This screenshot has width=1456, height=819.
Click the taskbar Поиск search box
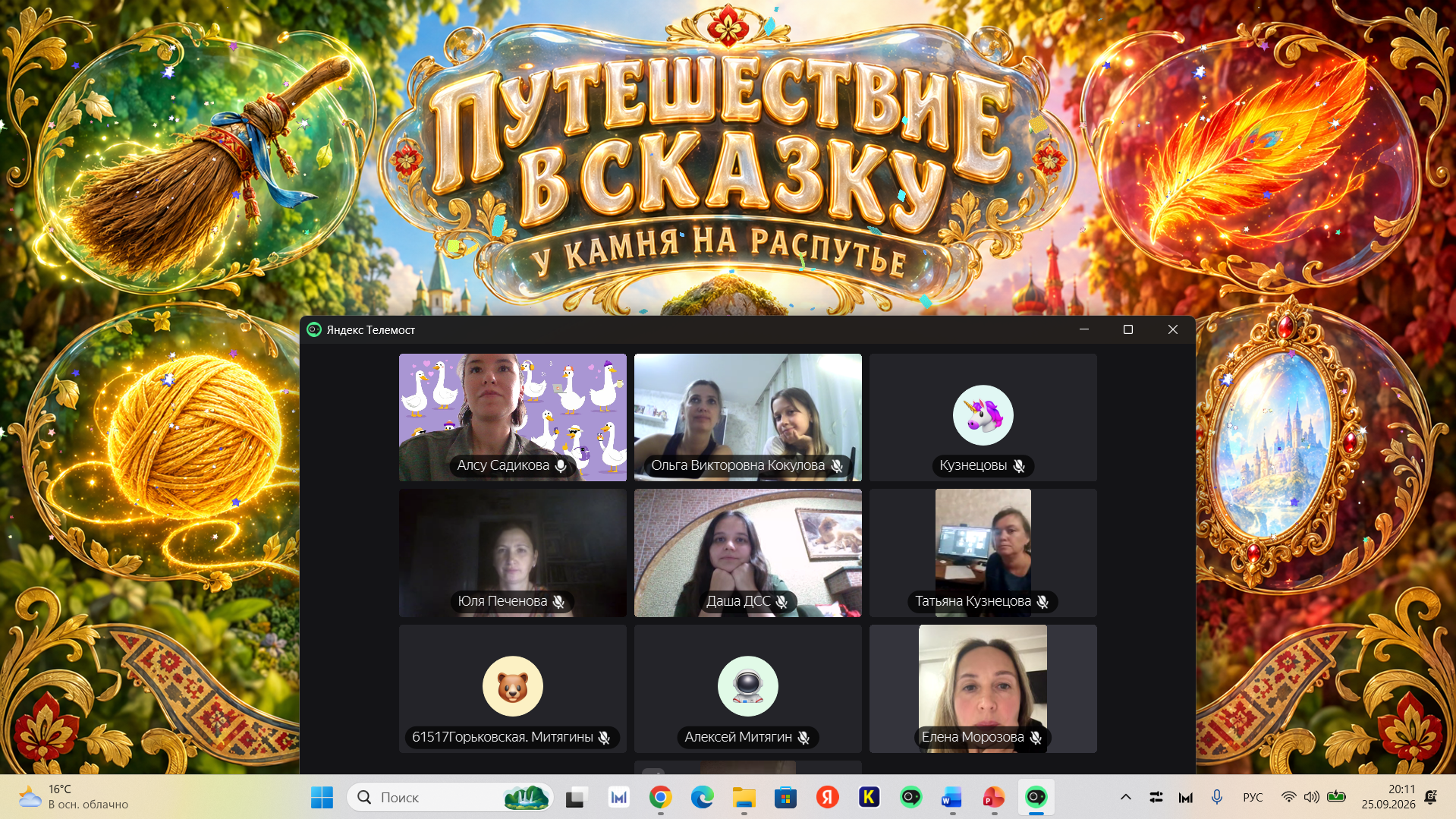point(451,797)
